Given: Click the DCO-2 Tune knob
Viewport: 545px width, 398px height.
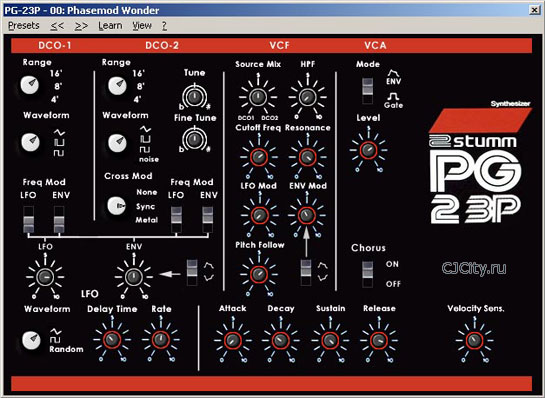Looking at the screenshot, I should (194, 96).
